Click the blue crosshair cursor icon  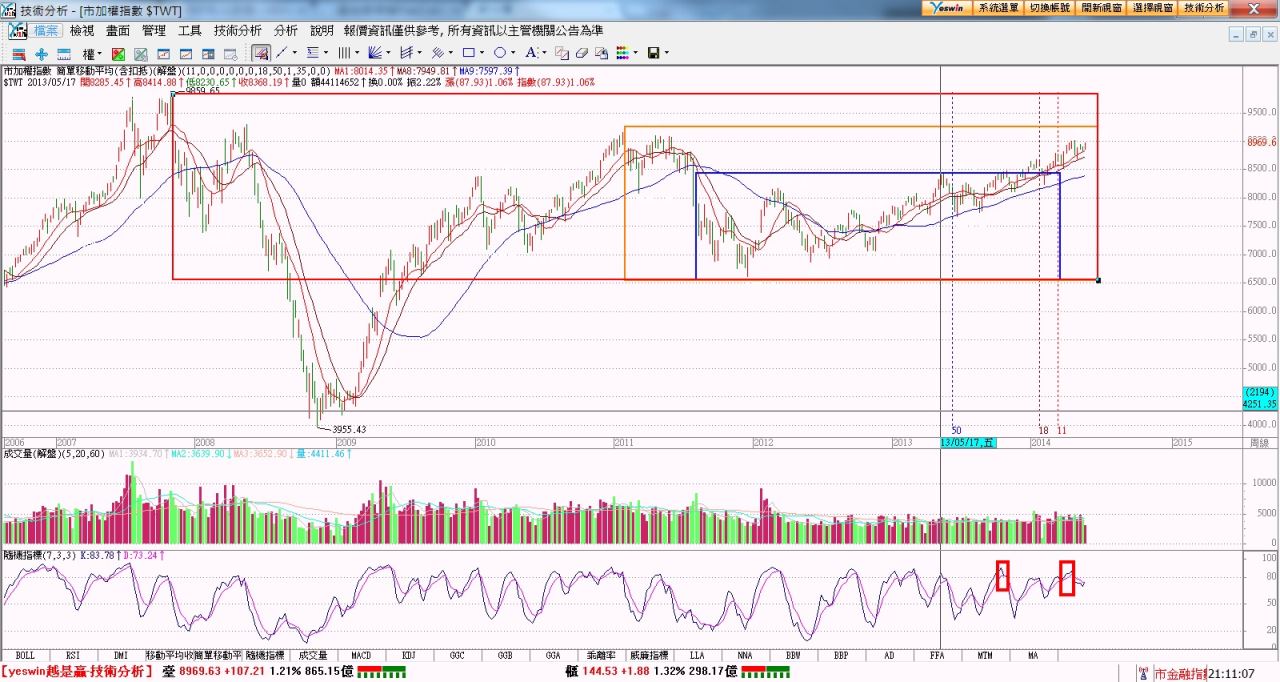pos(41,53)
